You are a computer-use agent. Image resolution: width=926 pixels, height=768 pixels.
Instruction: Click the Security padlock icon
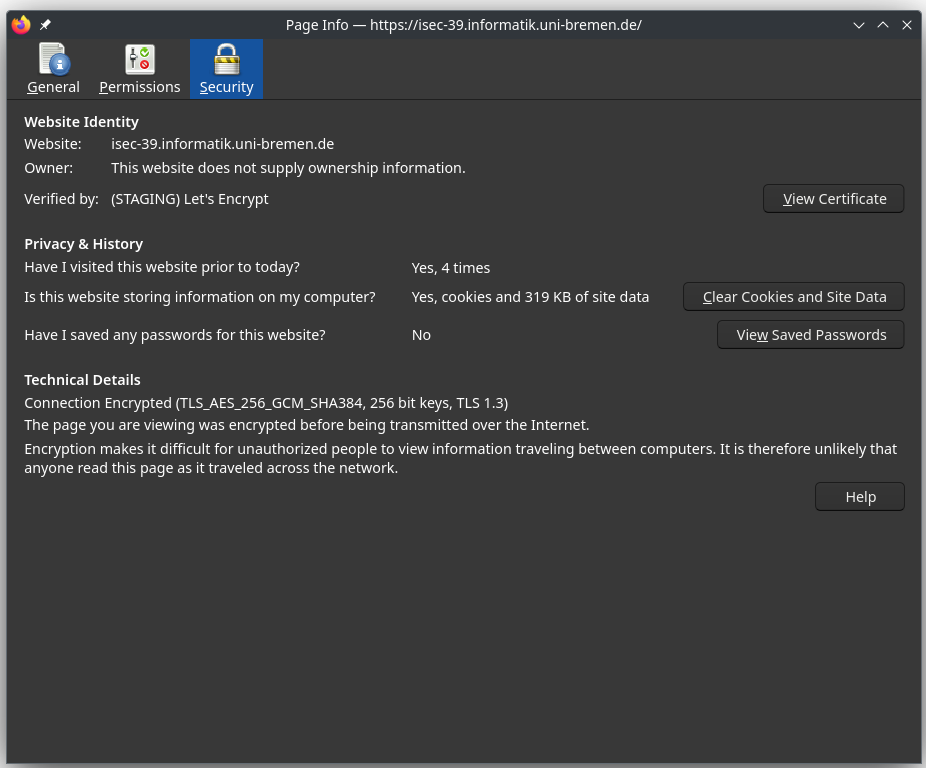226,59
